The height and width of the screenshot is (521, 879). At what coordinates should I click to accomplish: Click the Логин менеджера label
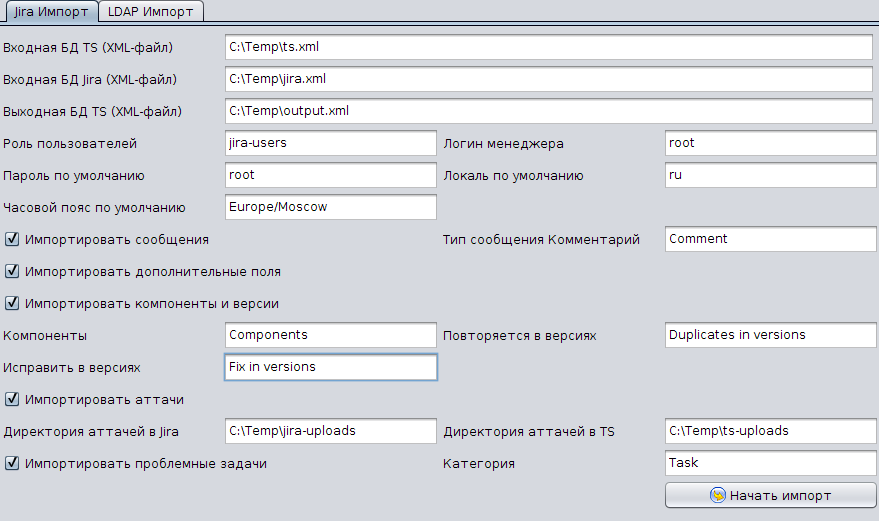(503, 144)
